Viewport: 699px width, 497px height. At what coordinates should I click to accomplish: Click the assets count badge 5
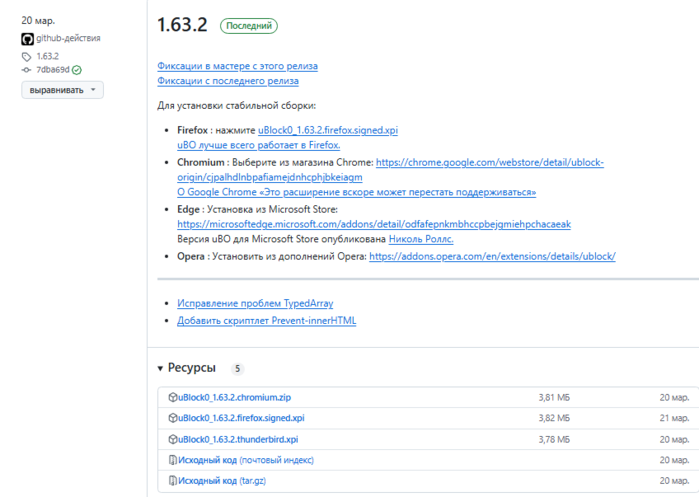tap(238, 369)
